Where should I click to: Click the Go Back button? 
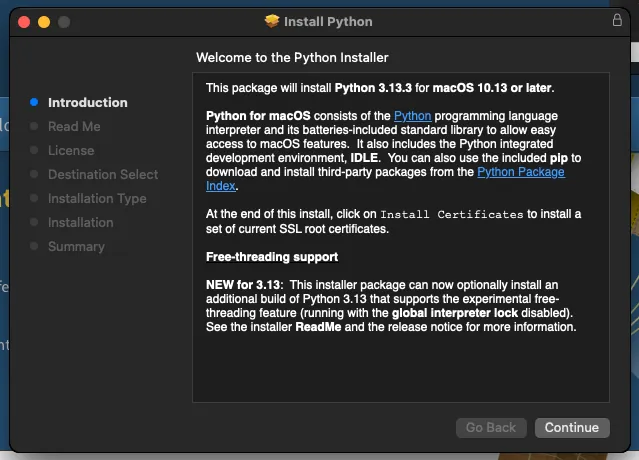[x=491, y=427]
